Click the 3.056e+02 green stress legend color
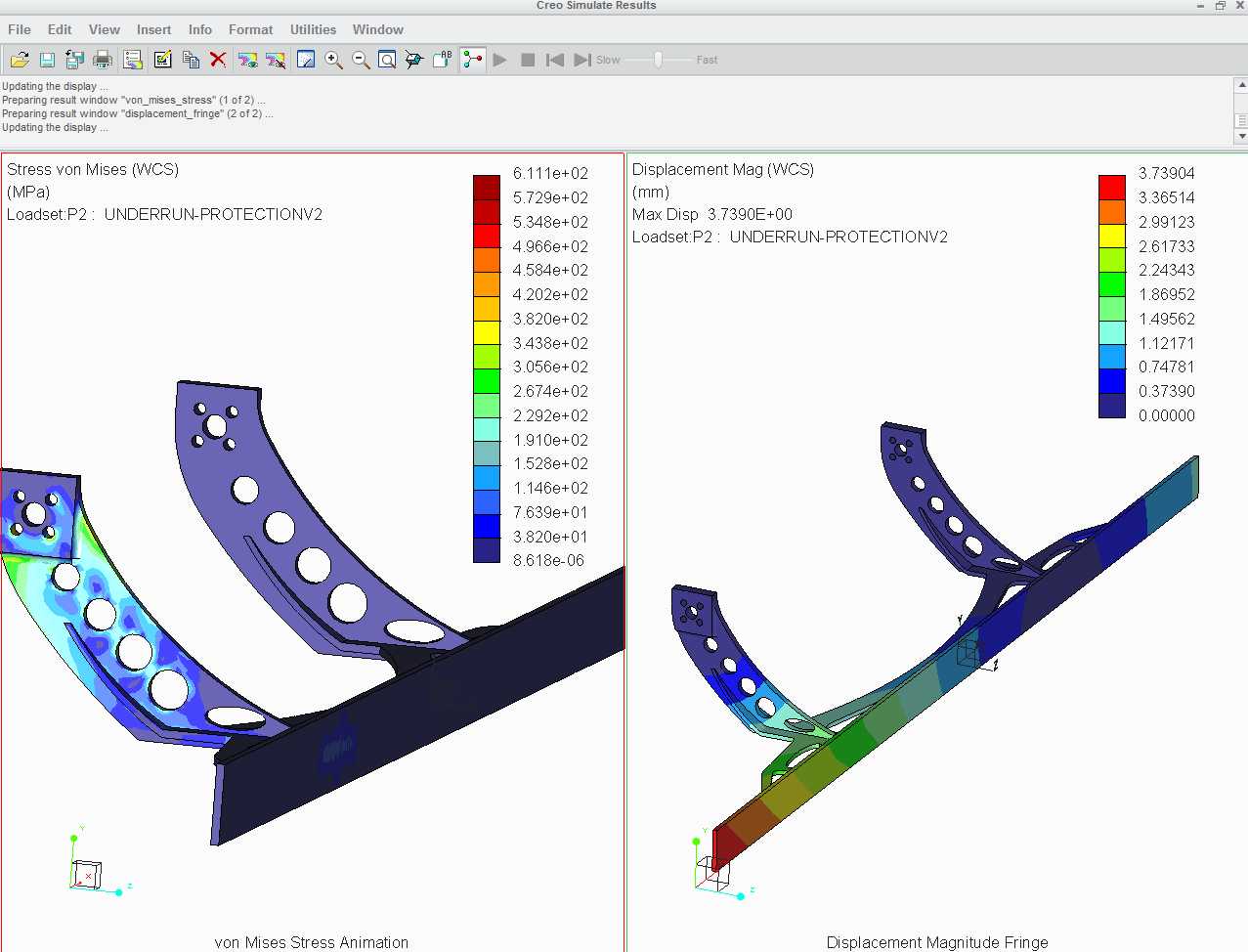This screenshot has height=952, width=1248. (x=487, y=379)
